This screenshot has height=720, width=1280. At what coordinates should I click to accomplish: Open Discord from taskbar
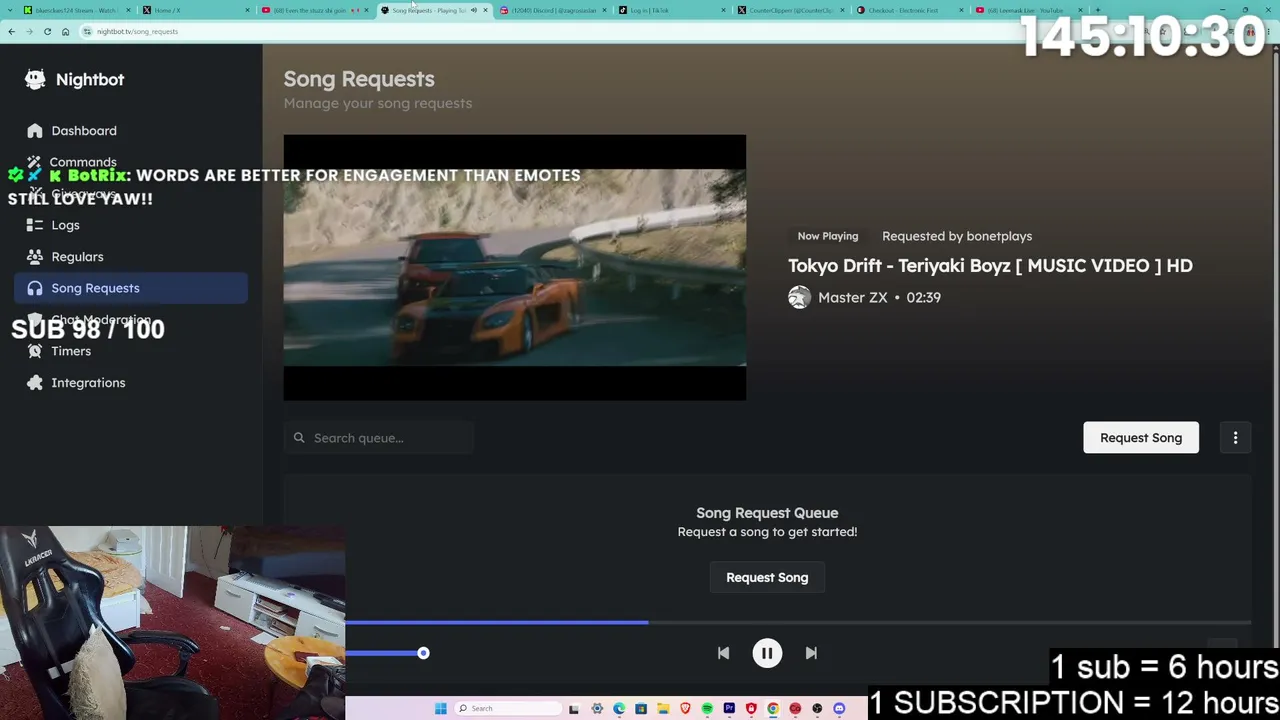[839, 709]
